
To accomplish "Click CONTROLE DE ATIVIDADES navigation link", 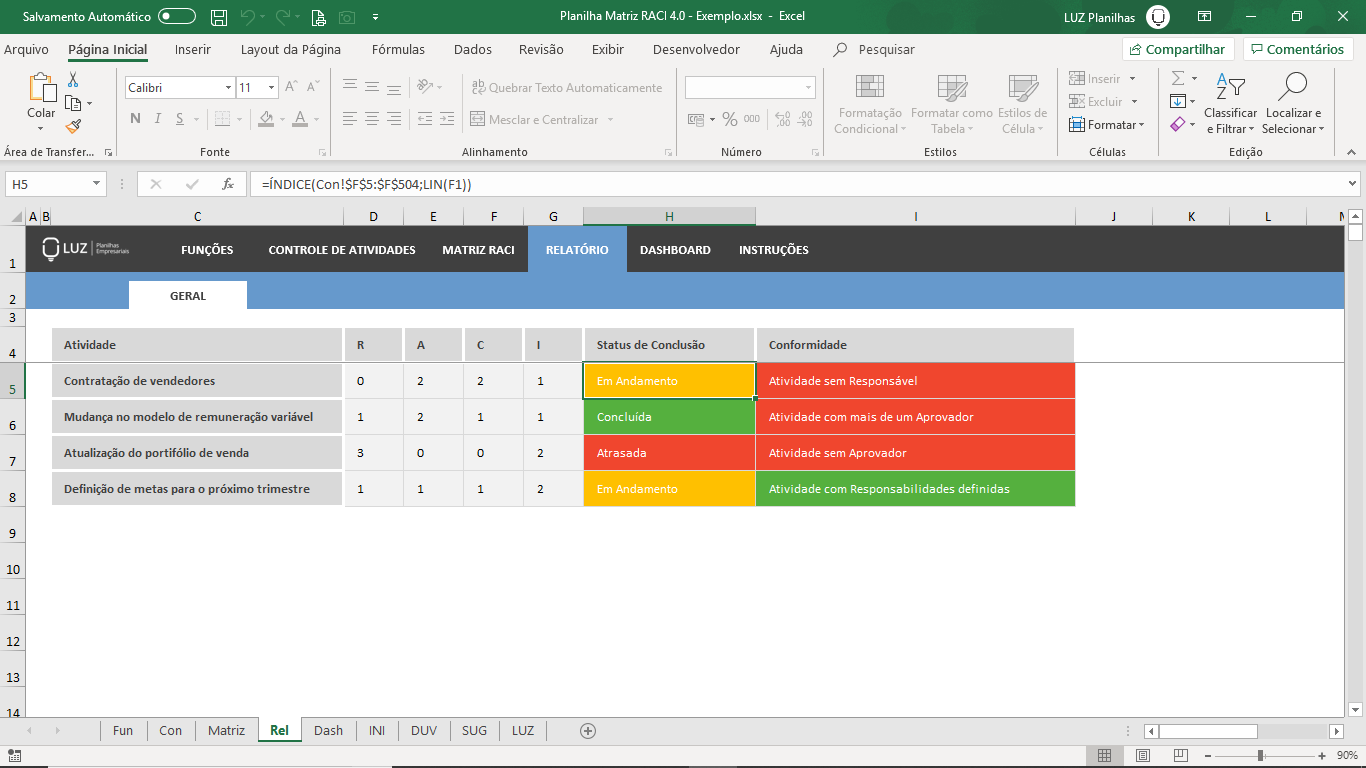I will (x=342, y=250).
